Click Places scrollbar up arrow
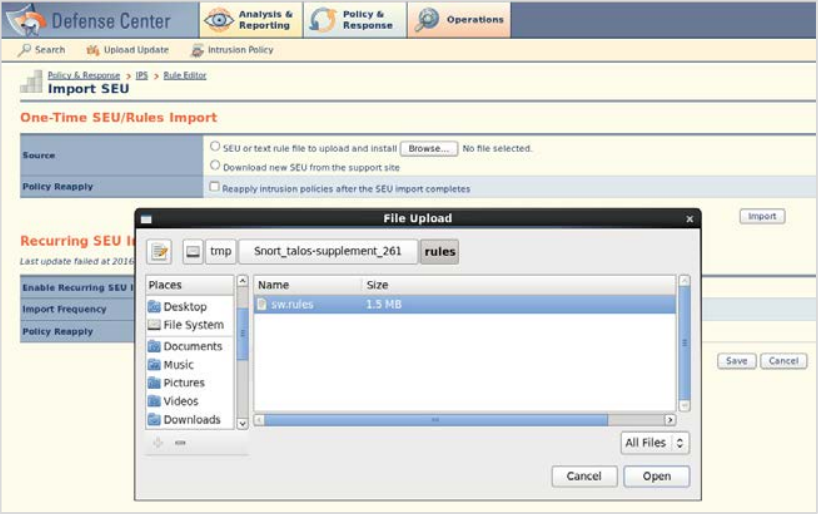The width and height of the screenshot is (818, 514). (243, 281)
